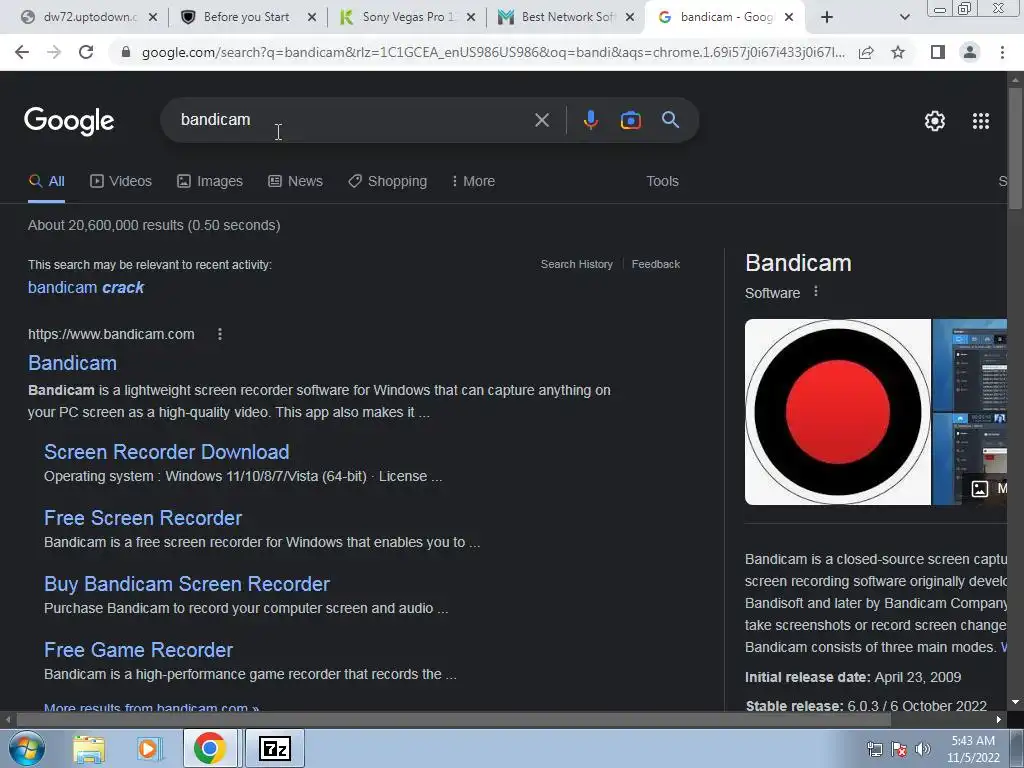1024x768 pixels.
Task: Expand the More search filters menu
Action: coord(473,182)
